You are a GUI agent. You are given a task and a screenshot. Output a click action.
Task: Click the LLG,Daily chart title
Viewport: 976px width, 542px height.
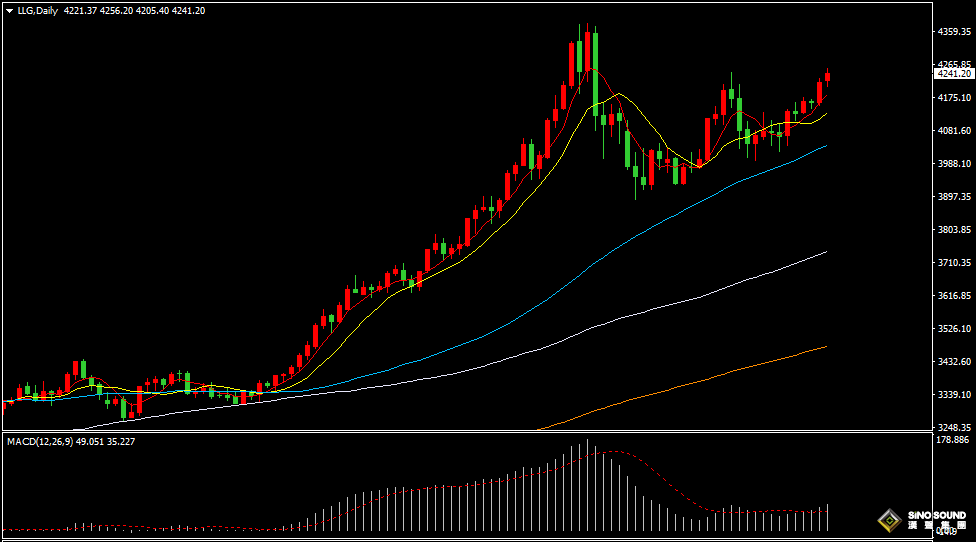[37, 11]
